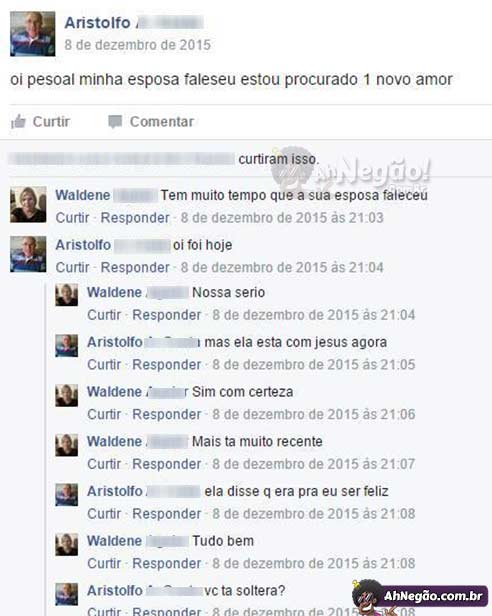Click Responder under 'Tem muito tempo' comment
The image size is (492, 616).
point(135,218)
